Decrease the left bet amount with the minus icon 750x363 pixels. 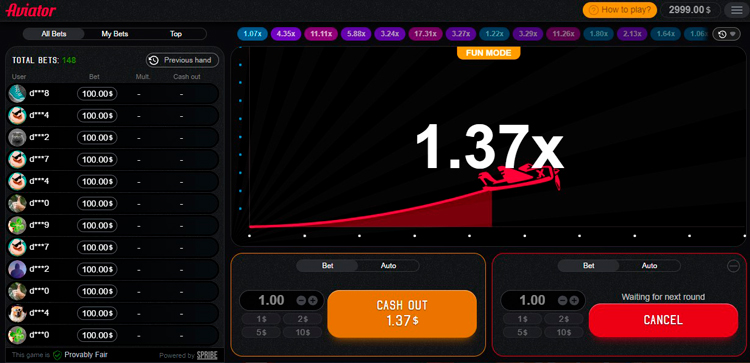[301, 301]
